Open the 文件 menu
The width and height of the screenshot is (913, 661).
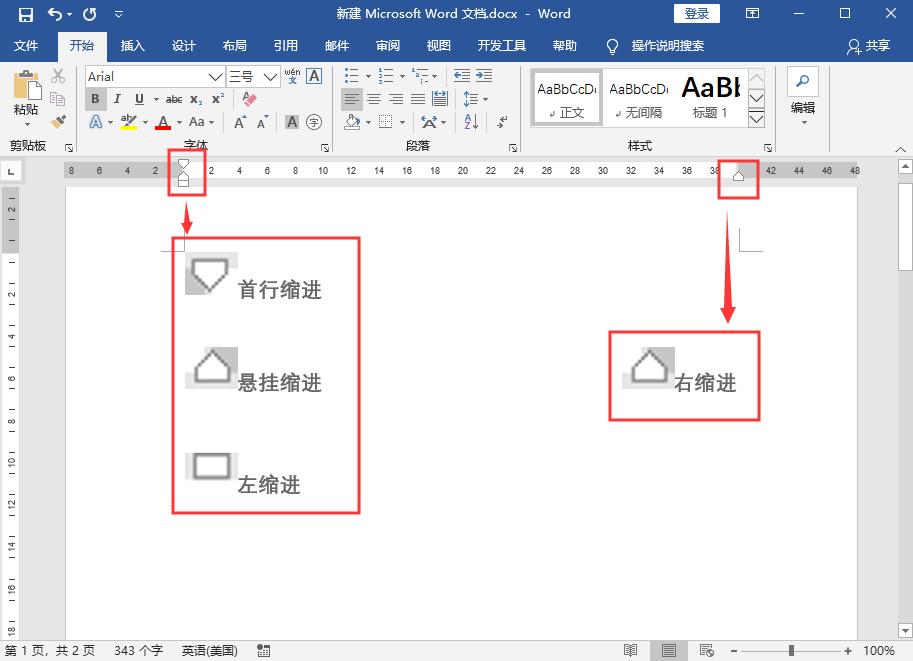[27, 45]
